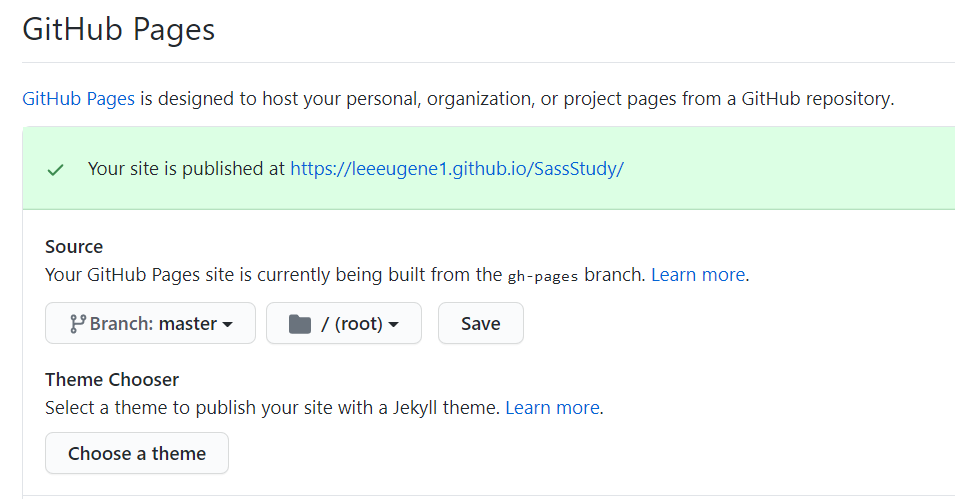
Task: Open the GitHub Pages documentation link
Action: coord(79,99)
